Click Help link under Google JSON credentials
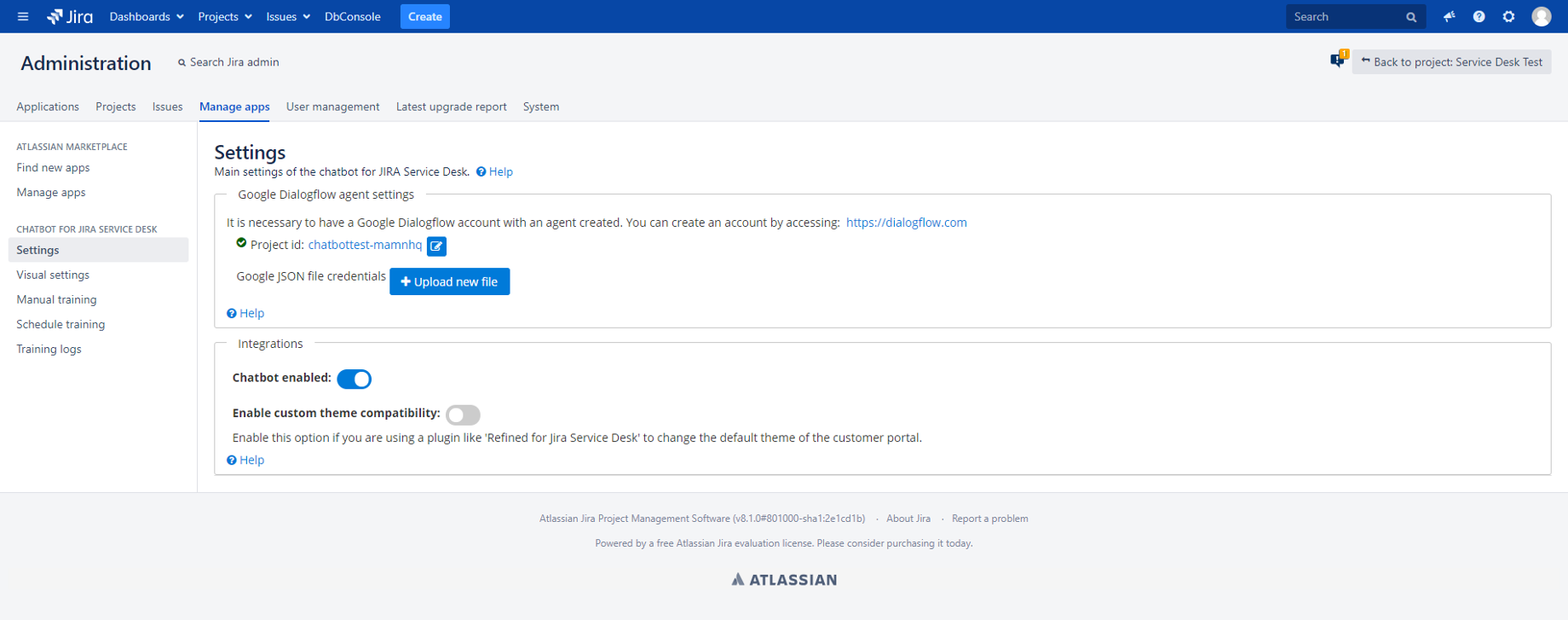The image size is (1568, 620). click(x=245, y=313)
